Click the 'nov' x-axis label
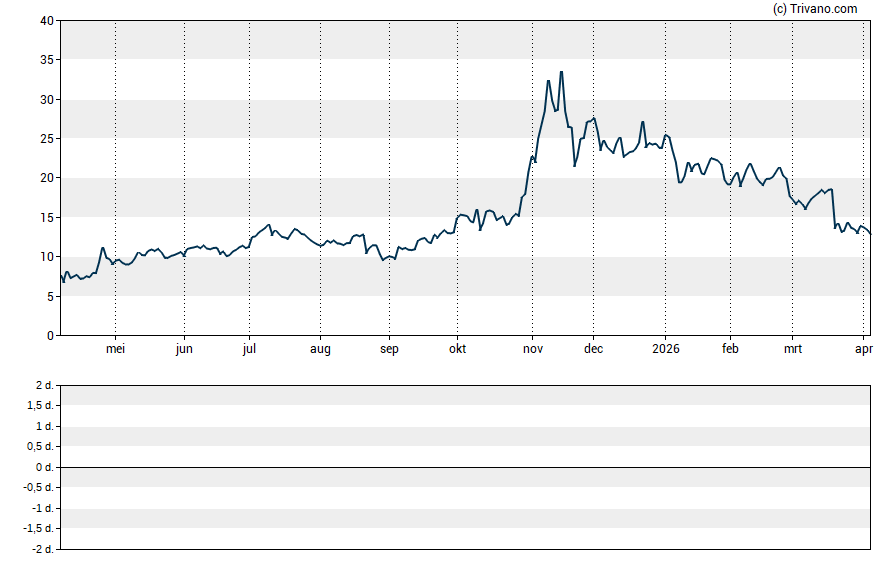This screenshot has width=888, height=565. pos(532,349)
